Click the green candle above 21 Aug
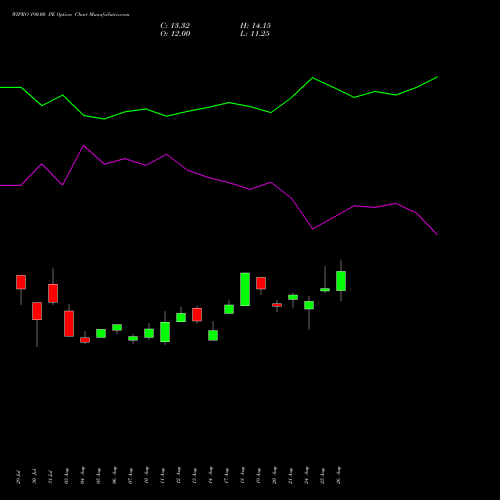Viewport: 500px width, 500px height. [x=293, y=297]
